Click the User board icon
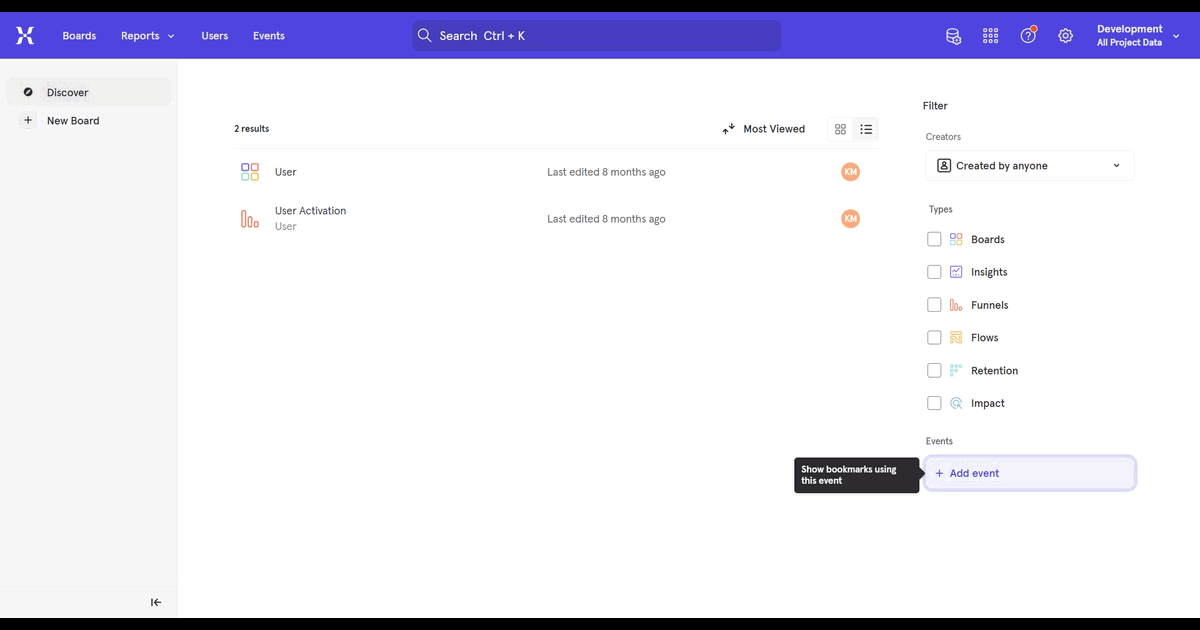 (x=250, y=172)
